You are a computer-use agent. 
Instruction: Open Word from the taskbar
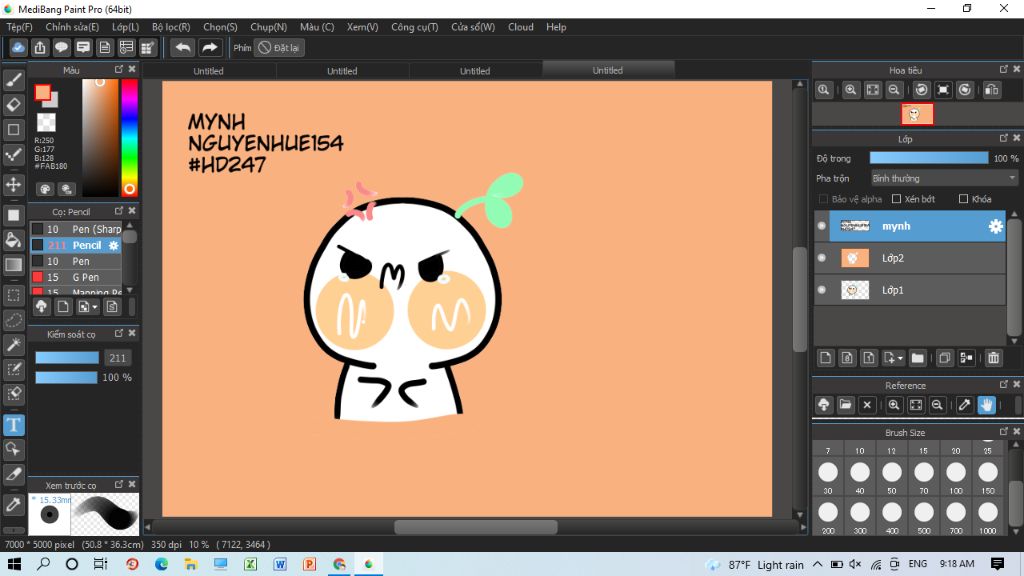pos(280,564)
